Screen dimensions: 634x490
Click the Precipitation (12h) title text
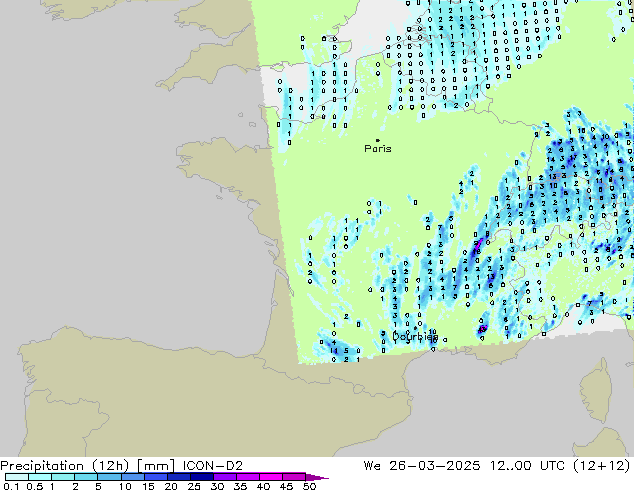pyautogui.click(x=65, y=466)
